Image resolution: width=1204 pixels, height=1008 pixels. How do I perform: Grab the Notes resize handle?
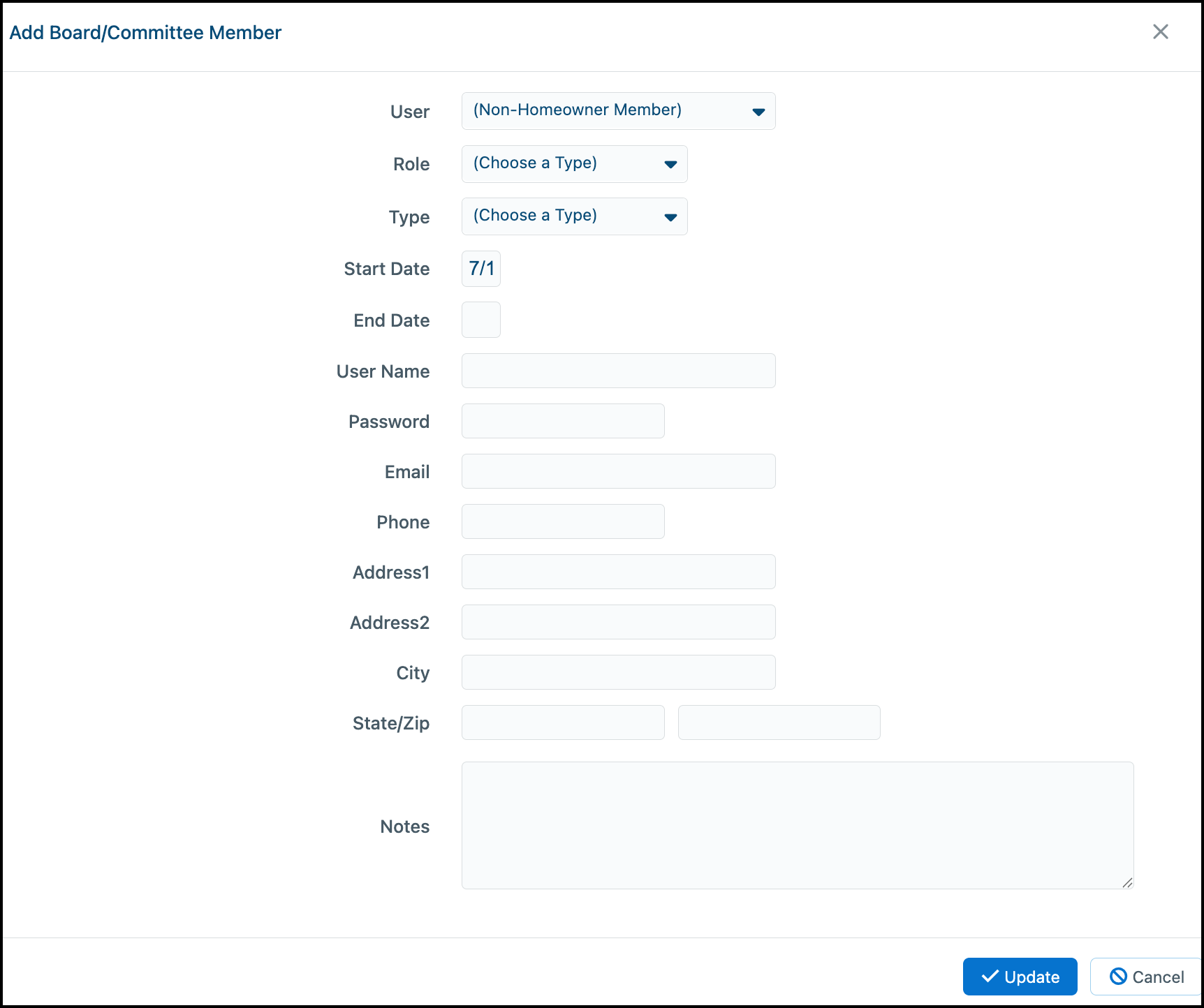coord(1127,882)
